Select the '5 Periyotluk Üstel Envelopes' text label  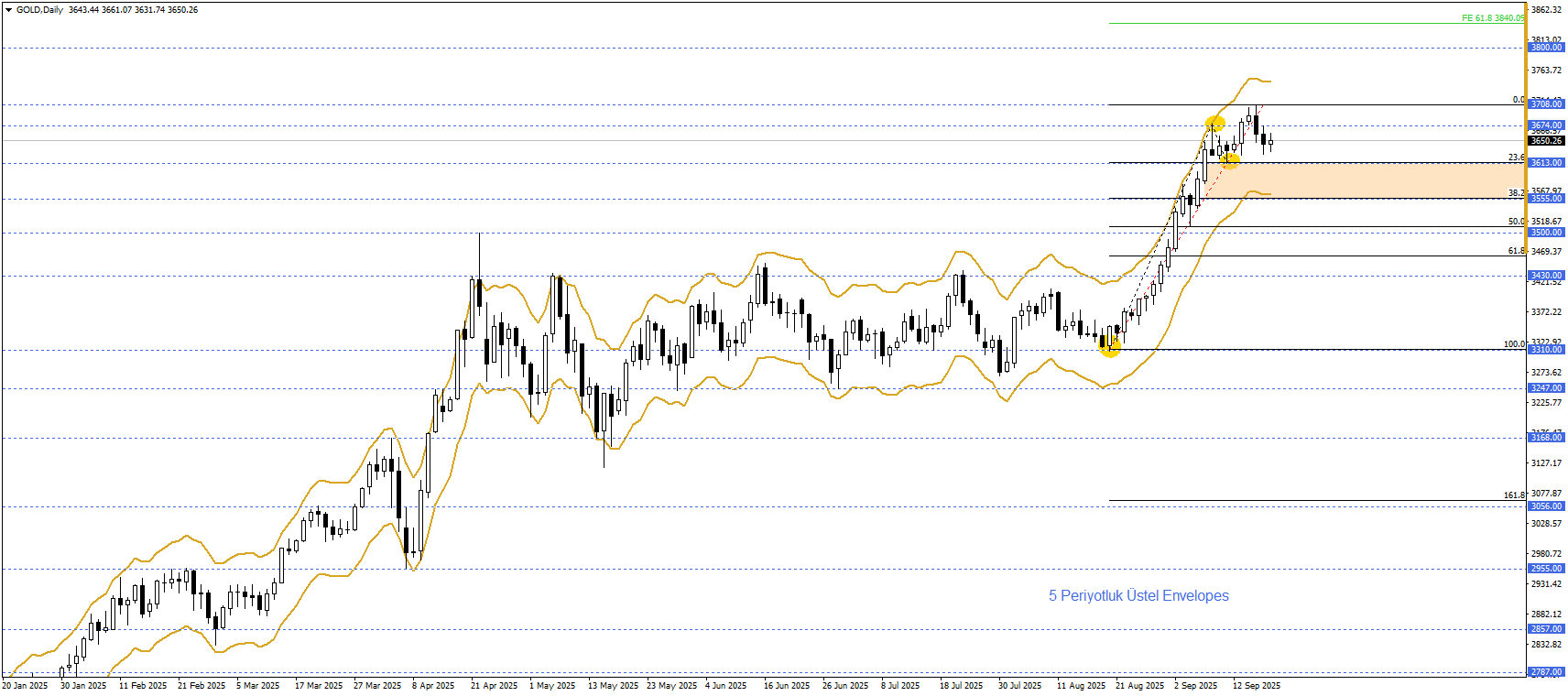click(1138, 596)
